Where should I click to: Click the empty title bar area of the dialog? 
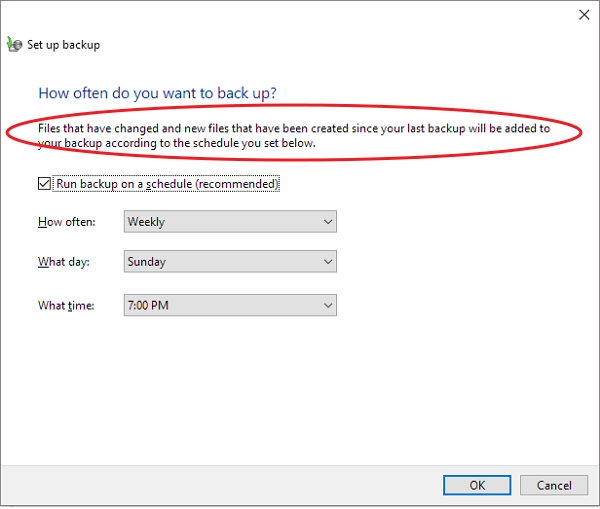[300, 14]
